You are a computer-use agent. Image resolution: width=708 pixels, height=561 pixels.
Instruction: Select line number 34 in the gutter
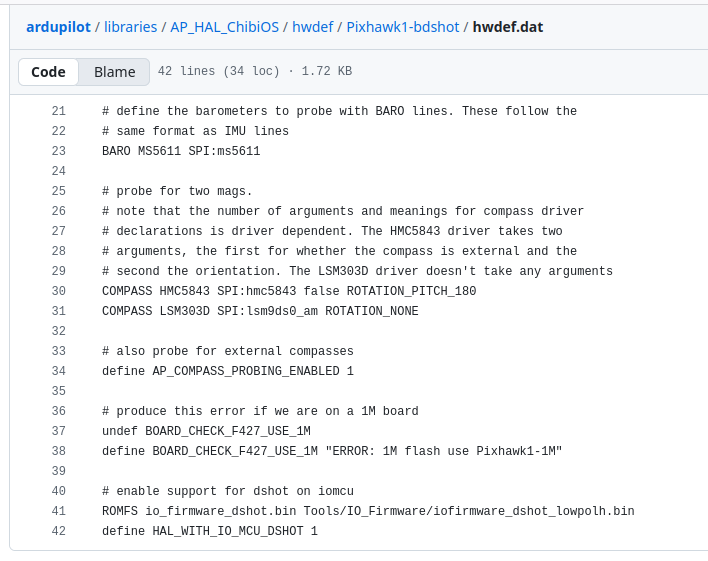(58, 371)
